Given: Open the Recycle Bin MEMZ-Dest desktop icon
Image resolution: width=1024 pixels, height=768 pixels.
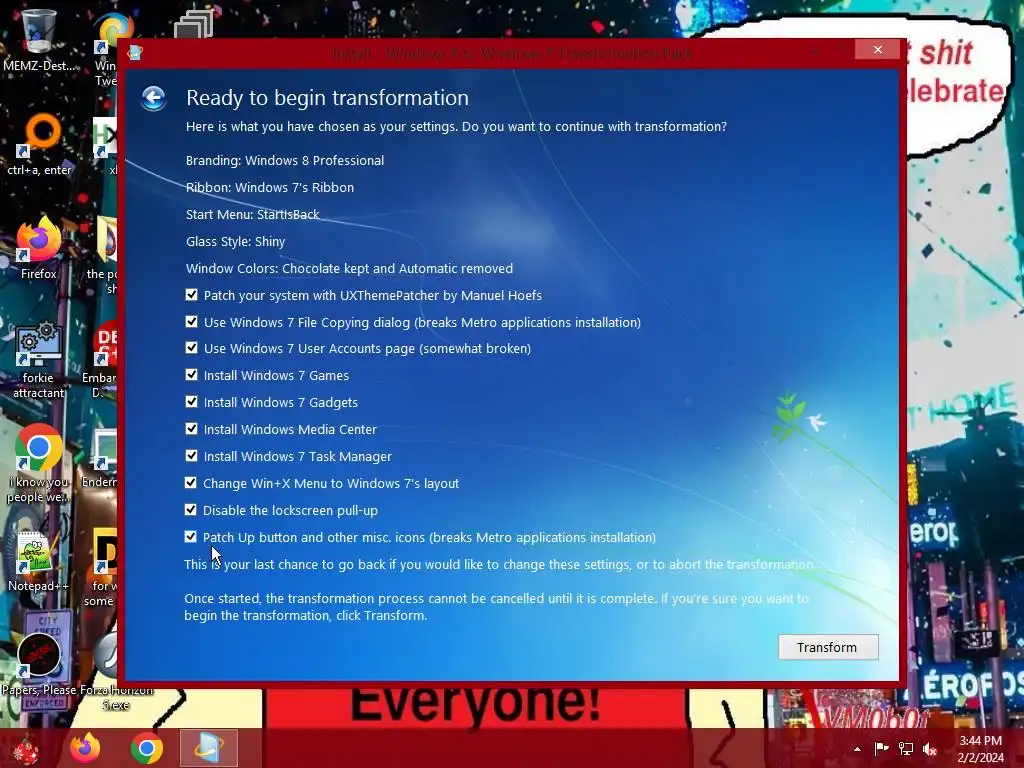Looking at the screenshot, I should tap(38, 39).
